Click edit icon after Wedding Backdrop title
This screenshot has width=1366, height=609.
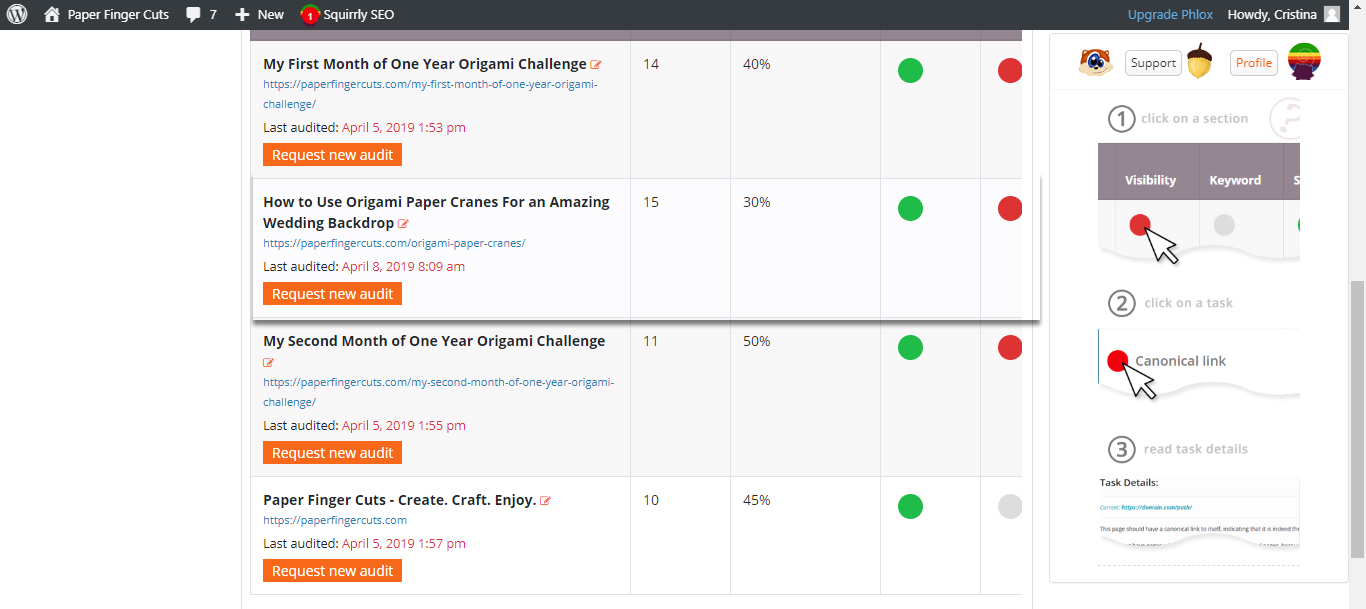pyautogui.click(x=404, y=224)
